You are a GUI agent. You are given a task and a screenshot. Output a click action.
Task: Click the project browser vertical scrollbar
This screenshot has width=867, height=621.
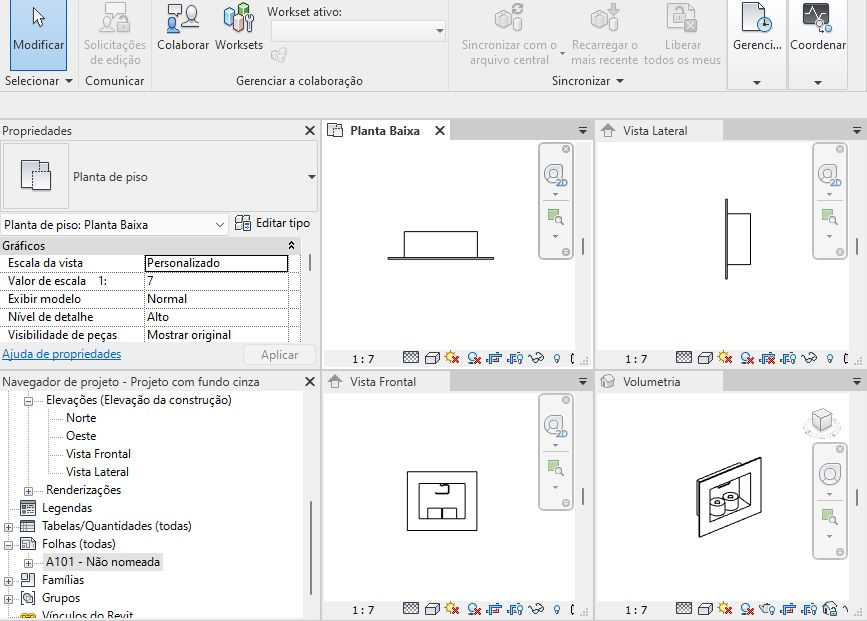(311, 547)
